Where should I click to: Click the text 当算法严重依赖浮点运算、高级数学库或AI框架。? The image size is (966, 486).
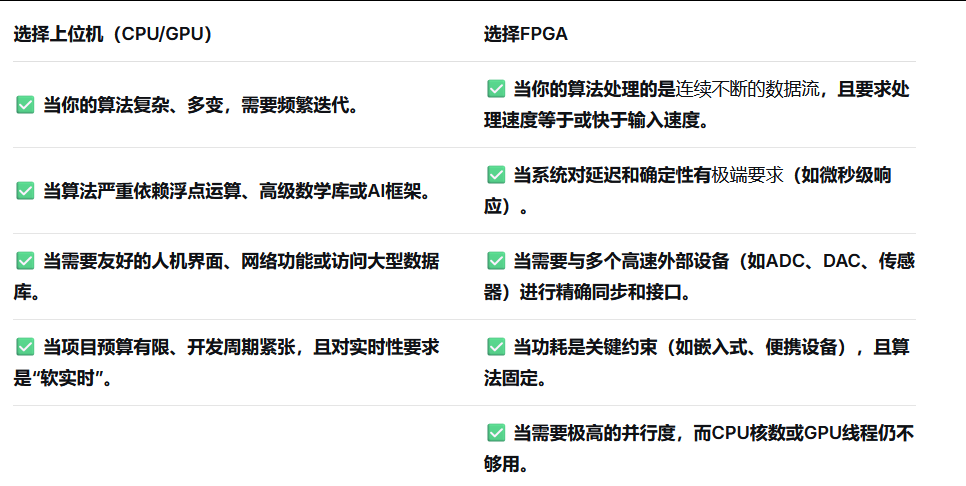click(237, 192)
